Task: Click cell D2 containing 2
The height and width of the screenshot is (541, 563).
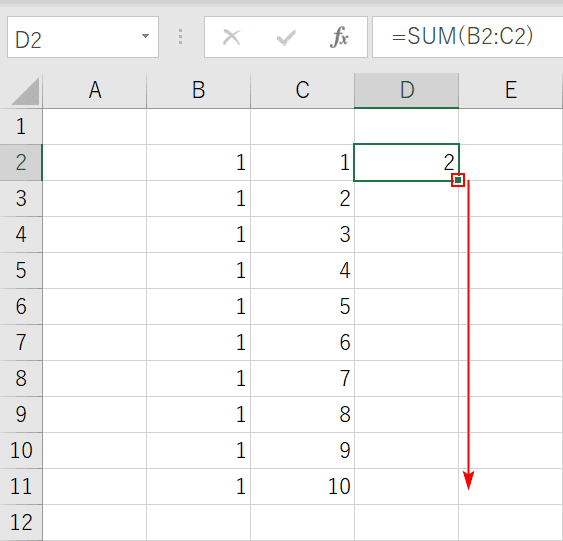Action: click(406, 162)
